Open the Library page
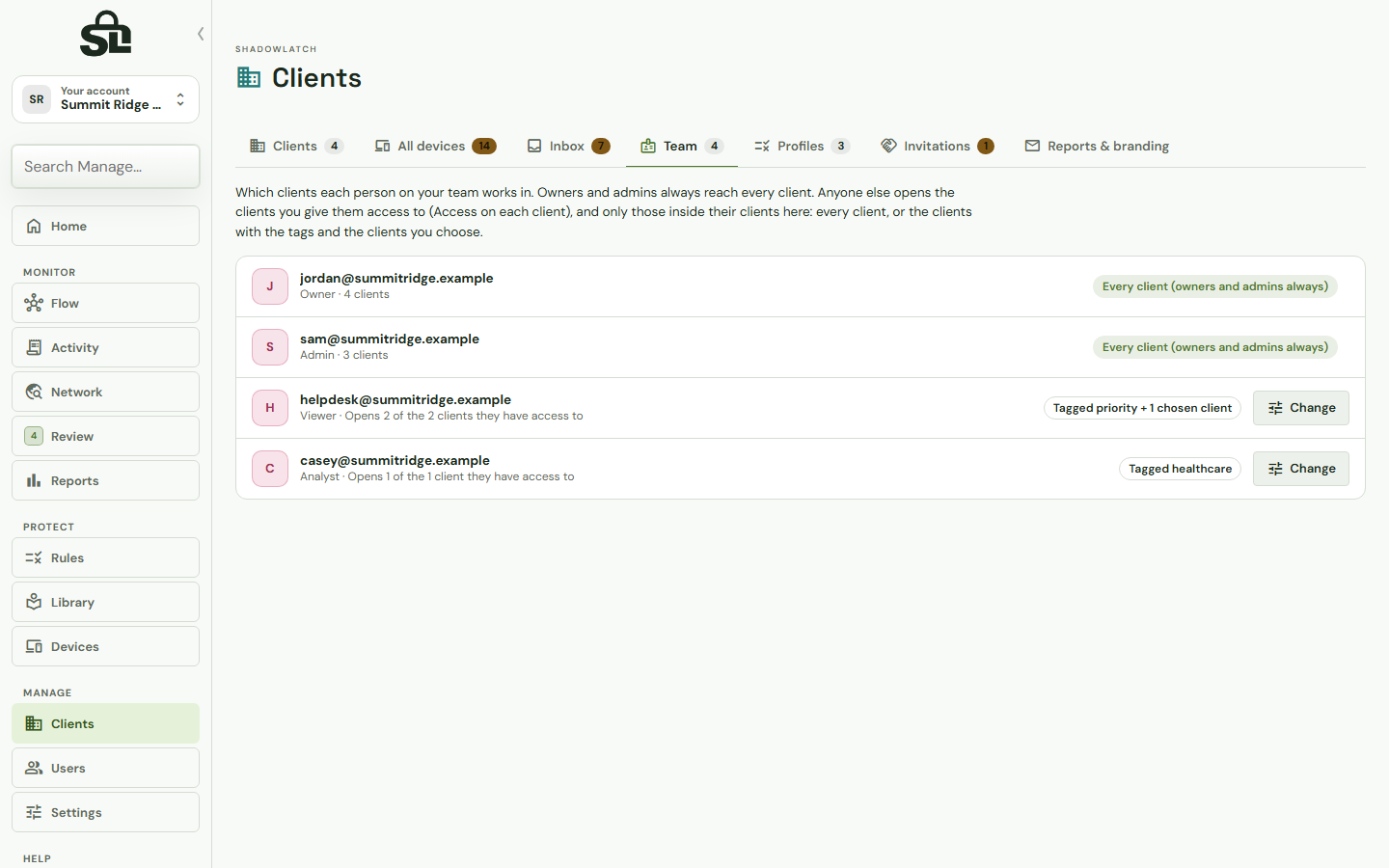Screen dimensions: 1389x868 click(x=105, y=602)
